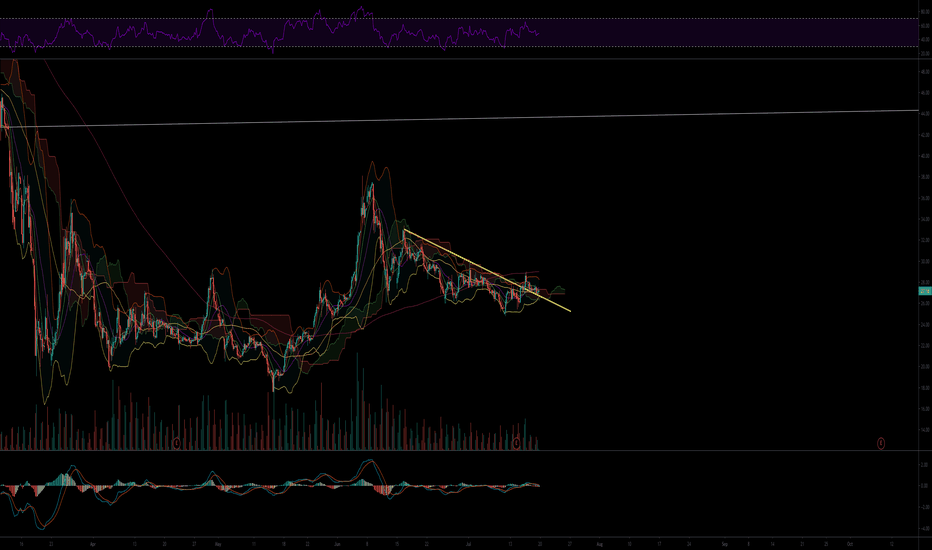Click the late-April earnings marker

coord(176,443)
